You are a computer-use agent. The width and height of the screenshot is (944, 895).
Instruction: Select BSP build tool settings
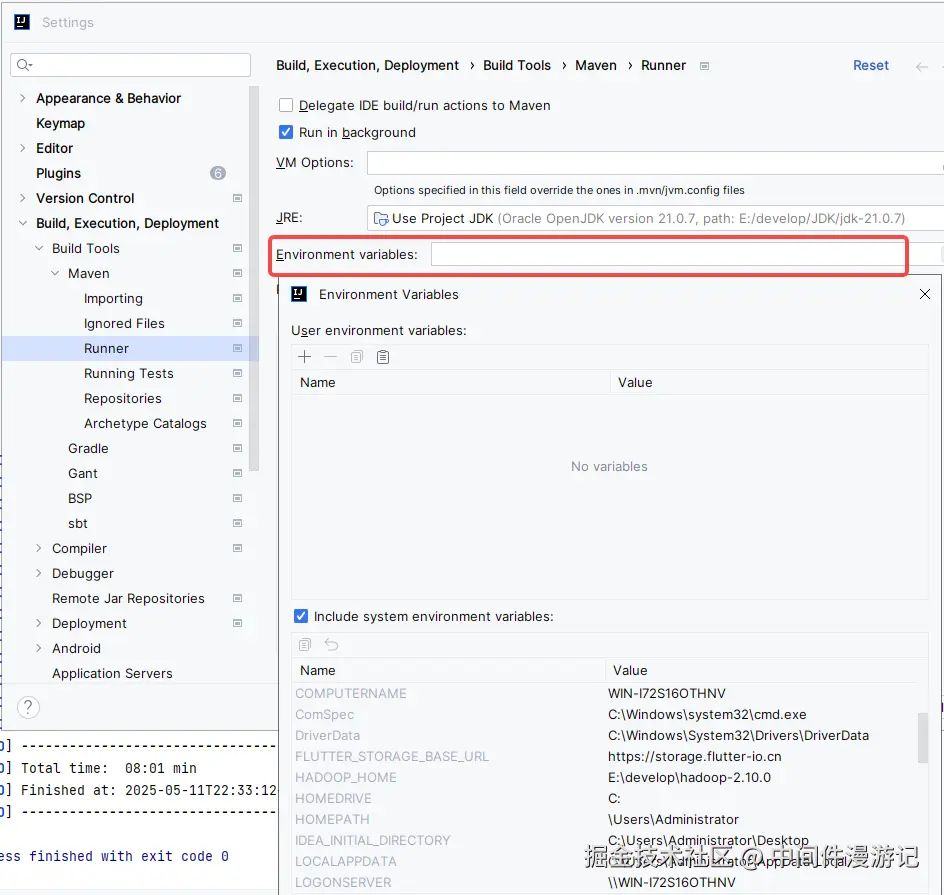[x=80, y=498]
